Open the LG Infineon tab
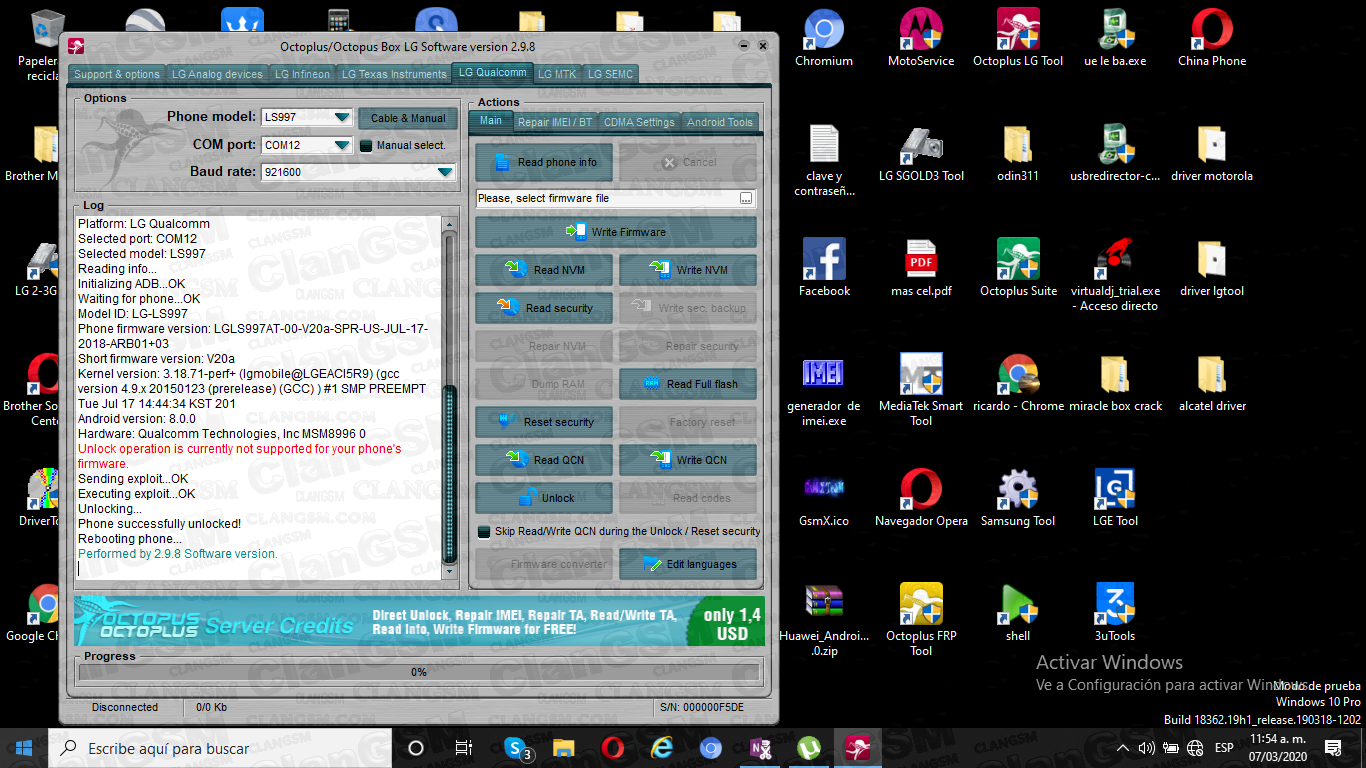The height and width of the screenshot is (768, 1366). tap(302, 74)
